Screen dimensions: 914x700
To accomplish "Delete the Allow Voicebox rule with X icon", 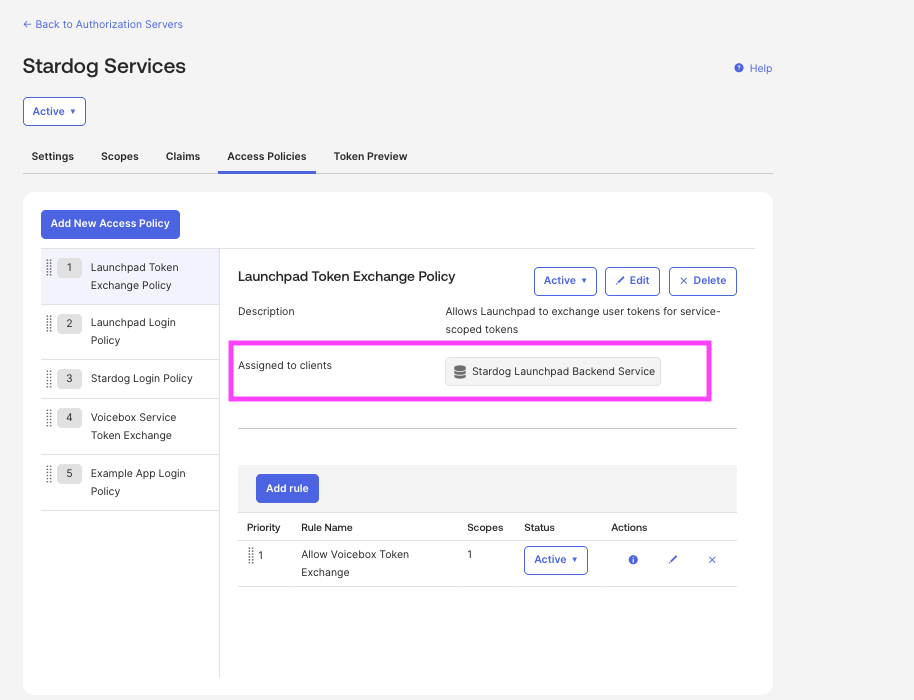I will click(712, 560).
